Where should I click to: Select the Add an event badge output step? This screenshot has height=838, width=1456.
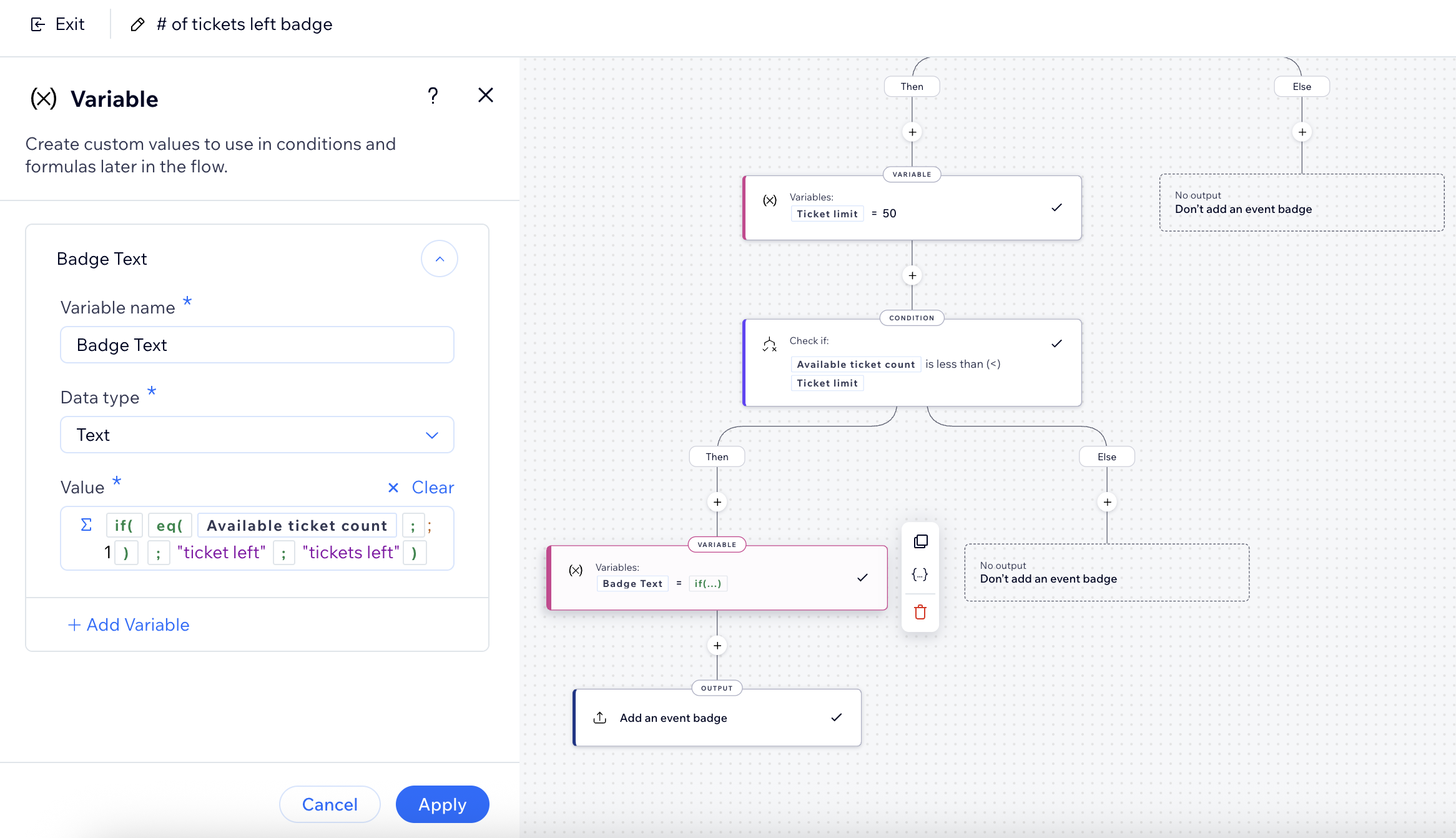pos(717,717)
